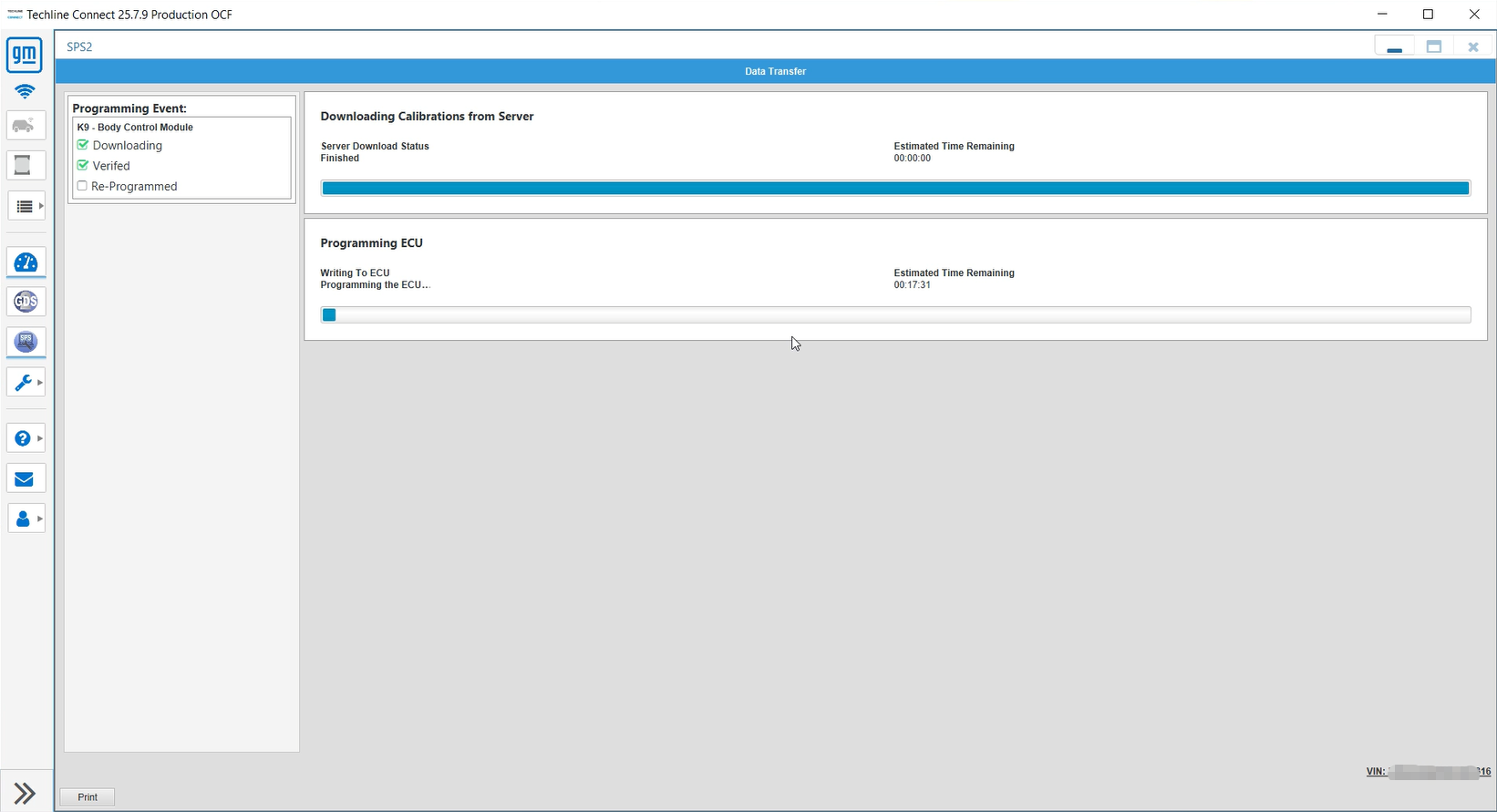Click the Wi-Fi connection status icon
Viewport: 1497px width, 812px height.
tap(25, 91)
